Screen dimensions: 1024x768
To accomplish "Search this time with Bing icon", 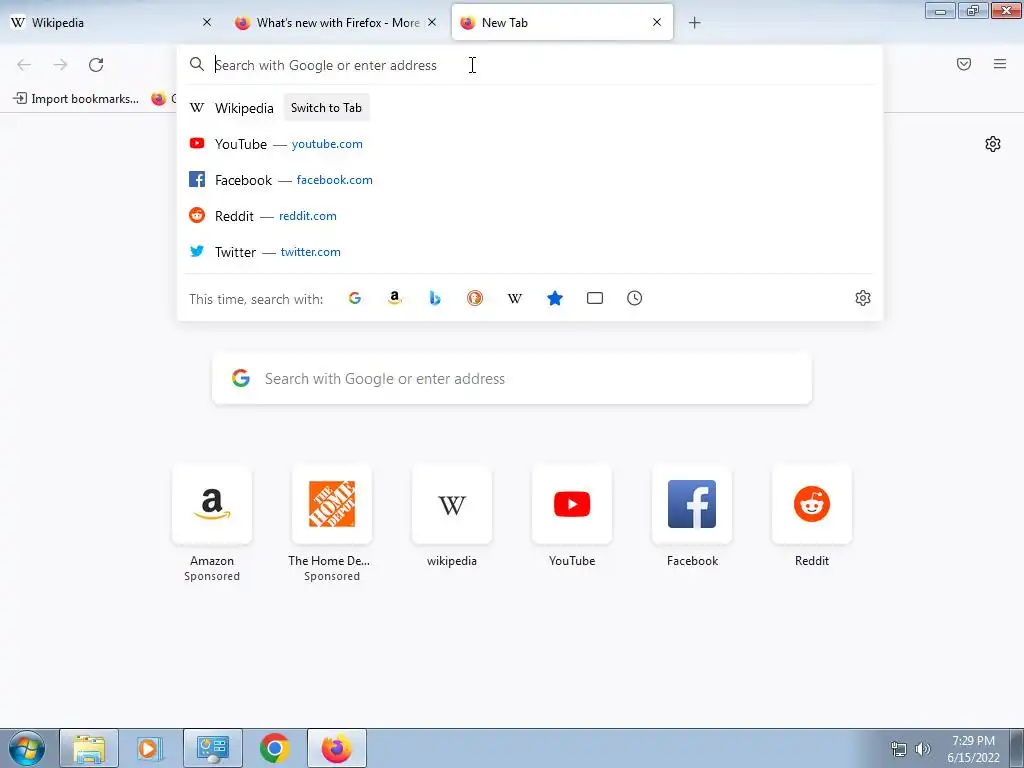I will 435,298.
